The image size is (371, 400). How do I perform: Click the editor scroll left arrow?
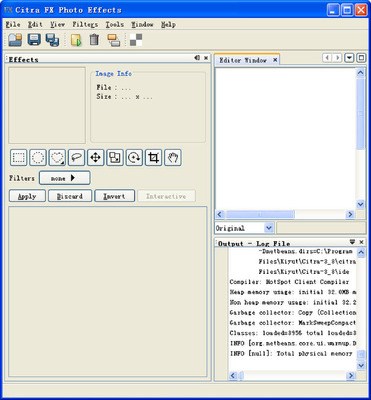pos(220,214)
